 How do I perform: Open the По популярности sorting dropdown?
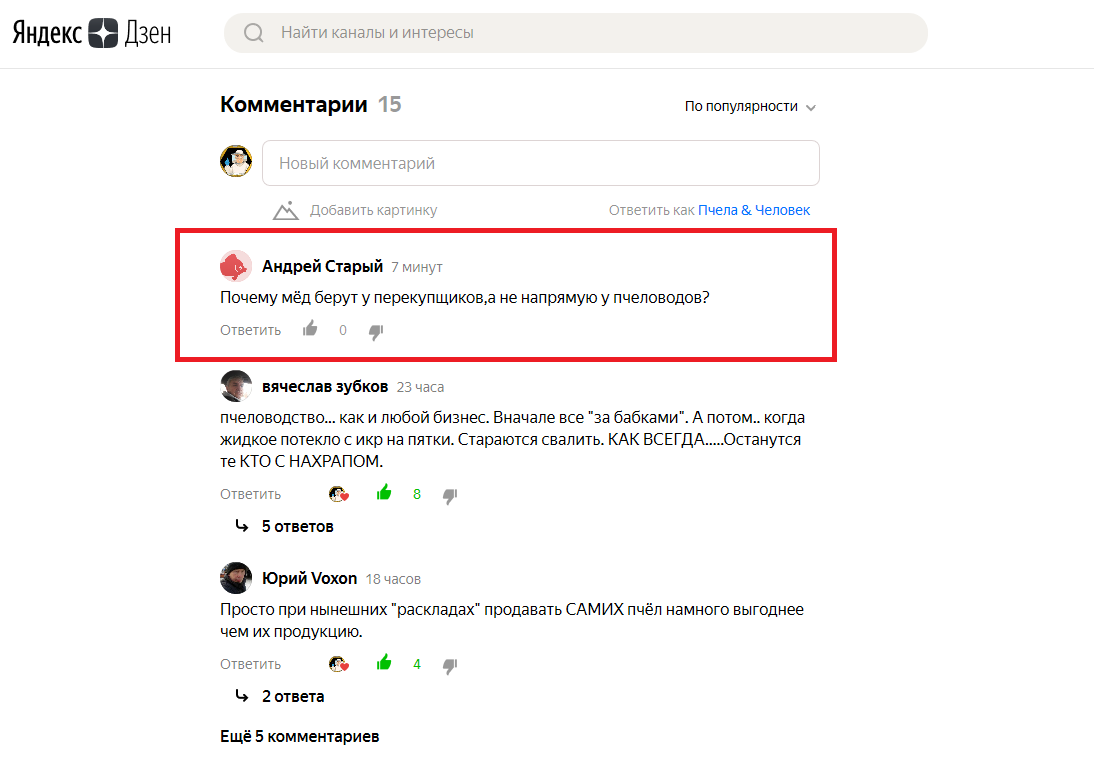click(750, 106)
